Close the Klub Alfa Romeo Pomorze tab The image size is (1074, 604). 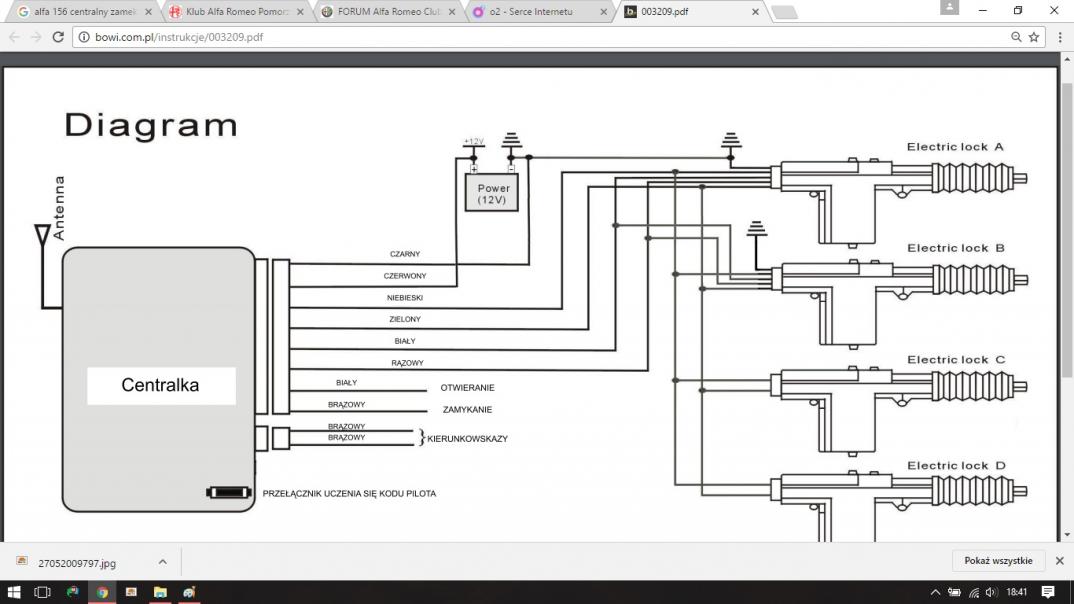[300, 12]
